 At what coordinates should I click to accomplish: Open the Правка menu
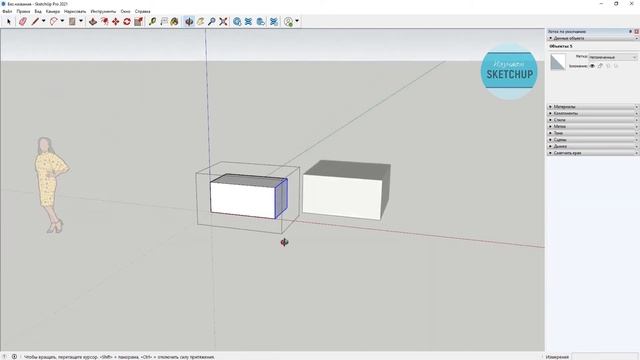pyautogui.click(x=23, y=11)
